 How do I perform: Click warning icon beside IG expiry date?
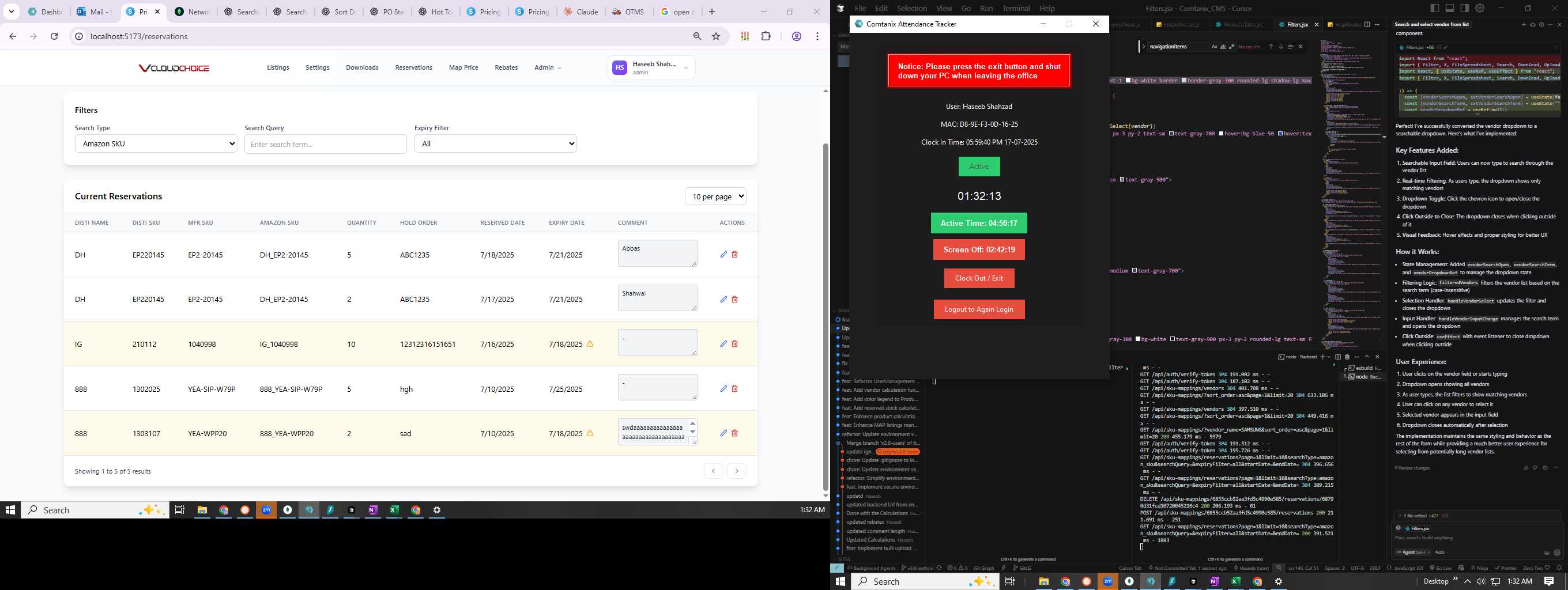coord(590,343)
